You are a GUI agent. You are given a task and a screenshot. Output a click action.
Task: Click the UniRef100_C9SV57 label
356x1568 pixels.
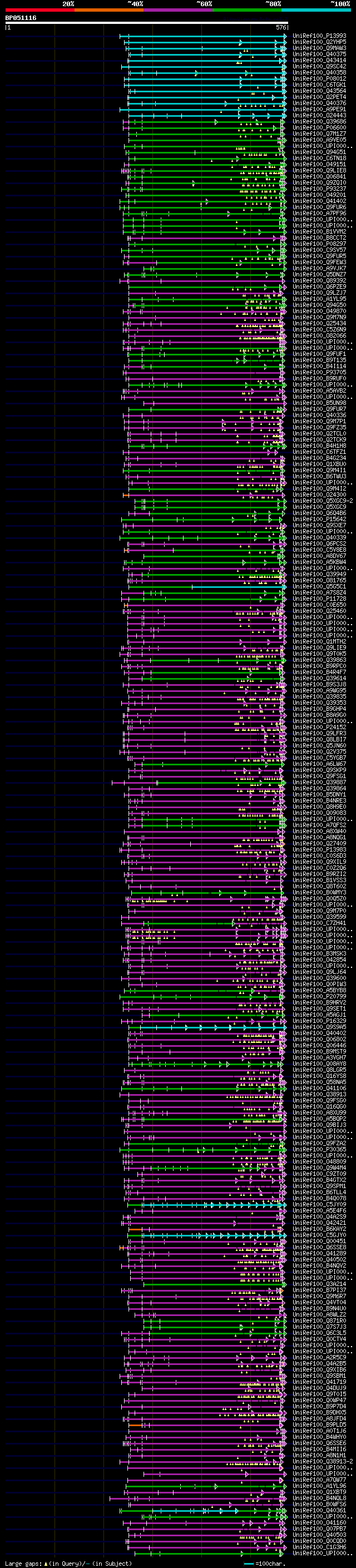[x=319, y=250]
